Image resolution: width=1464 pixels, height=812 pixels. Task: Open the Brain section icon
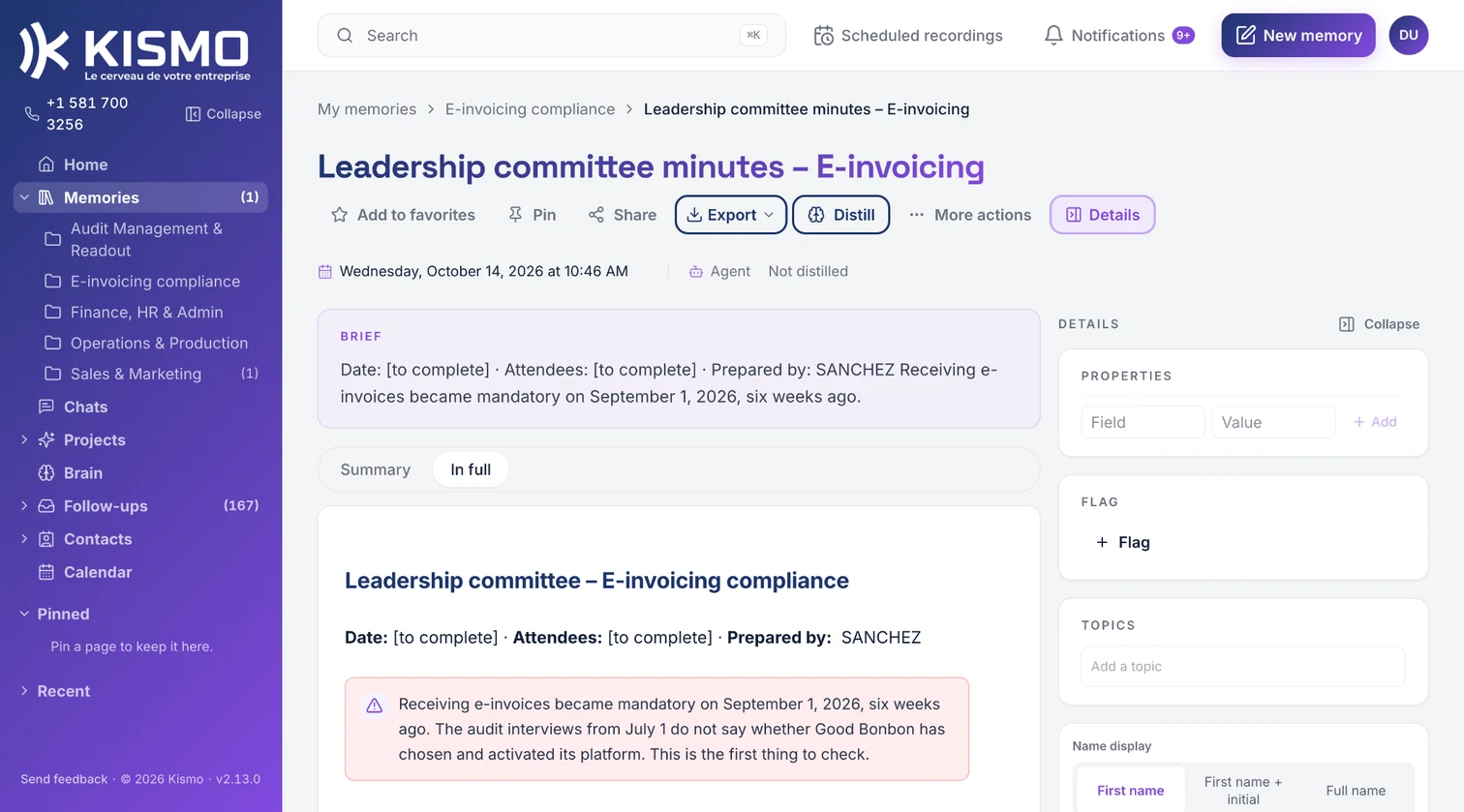coord(46,473)
